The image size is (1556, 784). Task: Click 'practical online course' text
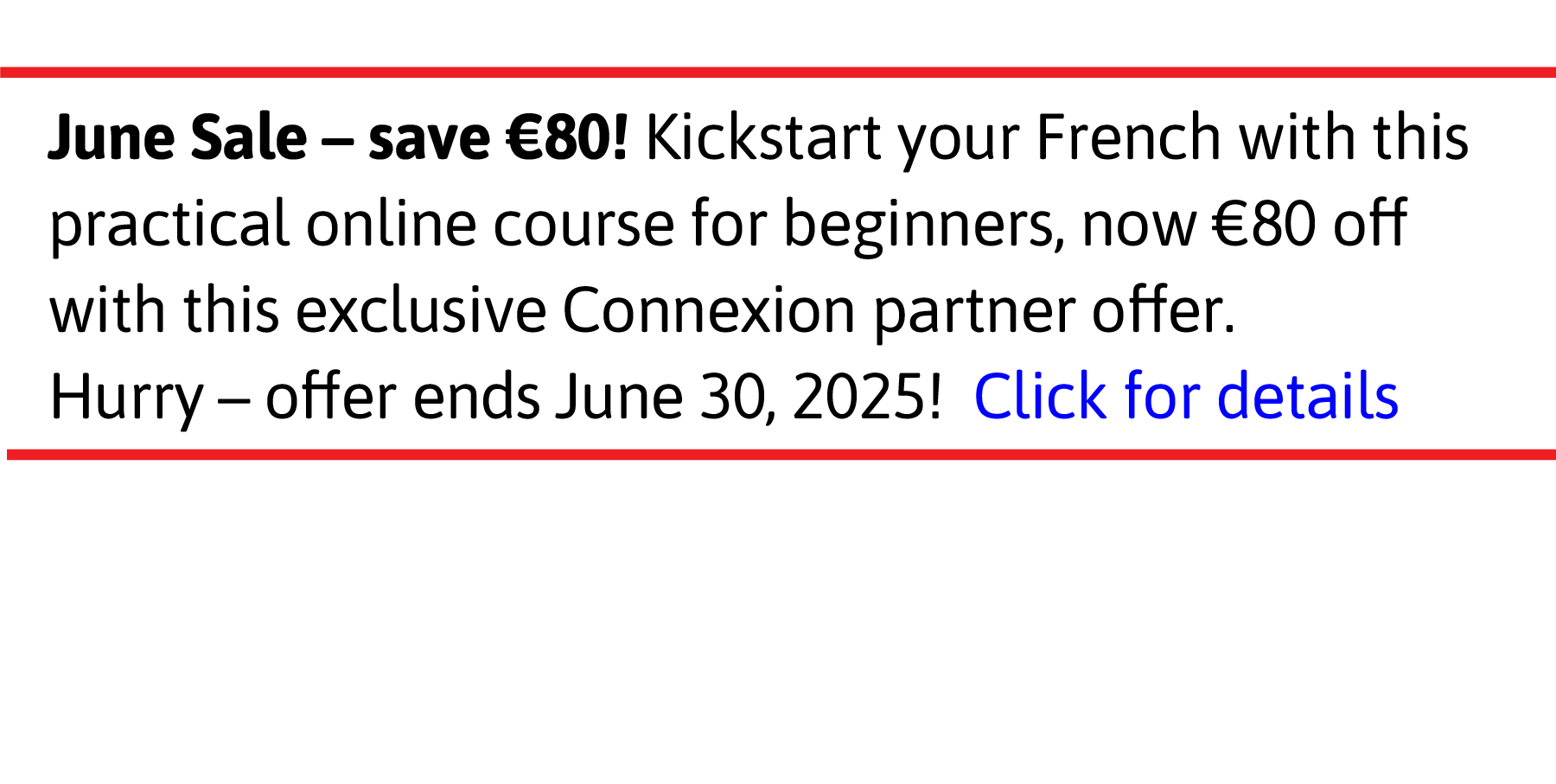[361, 225]
